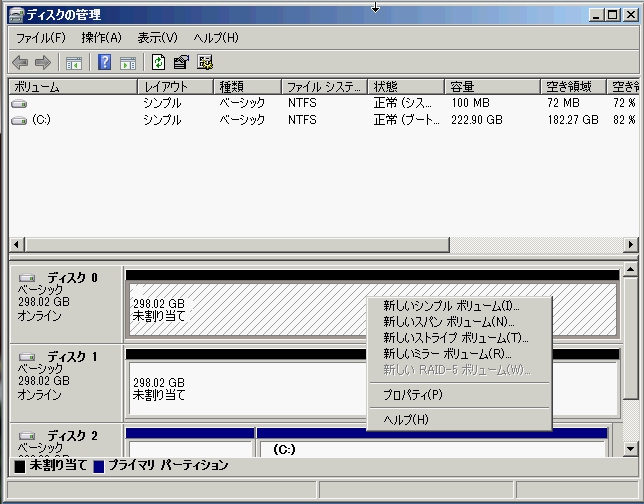Click 正常 (シス... status cell
The height and width of the screenshot is (504, 644).
point(402,103)
